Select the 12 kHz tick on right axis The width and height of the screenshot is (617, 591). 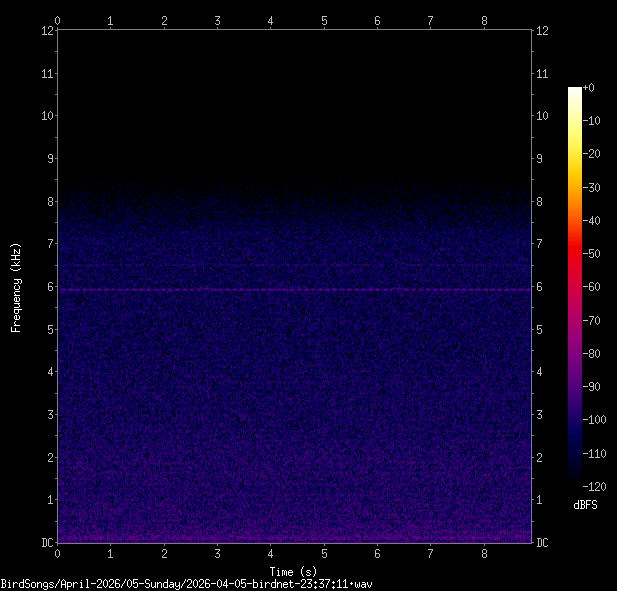(543, 31)
